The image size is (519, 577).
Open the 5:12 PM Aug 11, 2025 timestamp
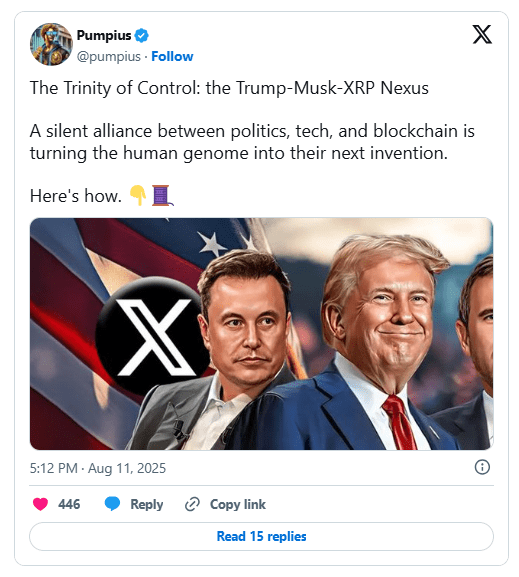[98, 468]
